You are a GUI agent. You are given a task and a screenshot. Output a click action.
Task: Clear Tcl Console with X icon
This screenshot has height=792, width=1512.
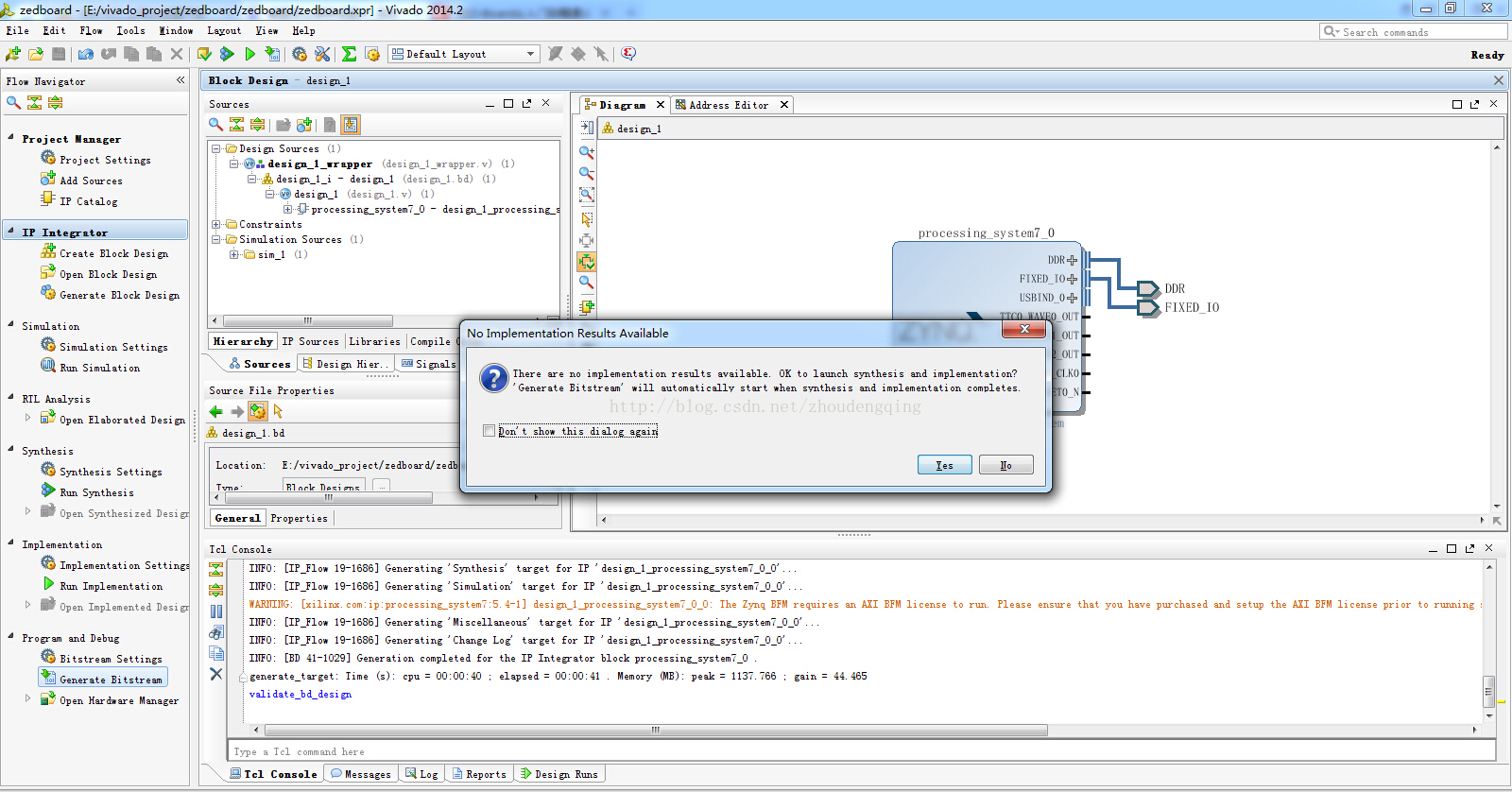point(216,674)
